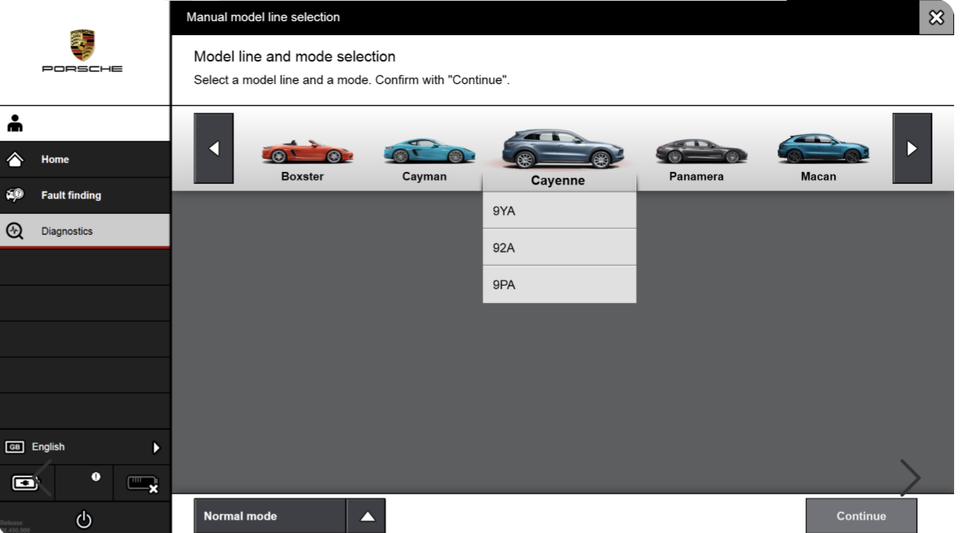Click the battery status icon
960x533 pixels.
coord(25,483)
